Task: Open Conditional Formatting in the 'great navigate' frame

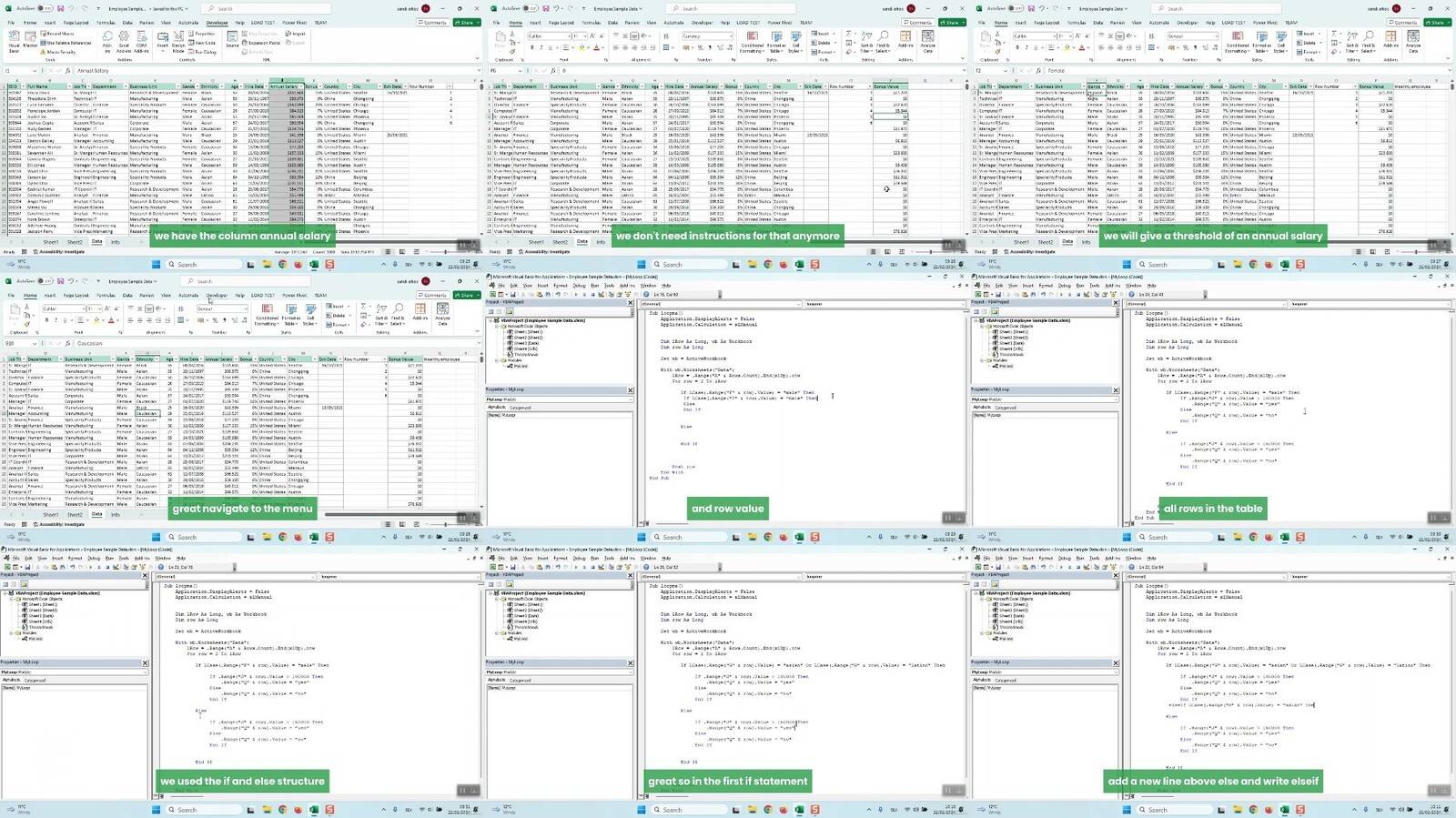Action: click(x=265, y=314)
